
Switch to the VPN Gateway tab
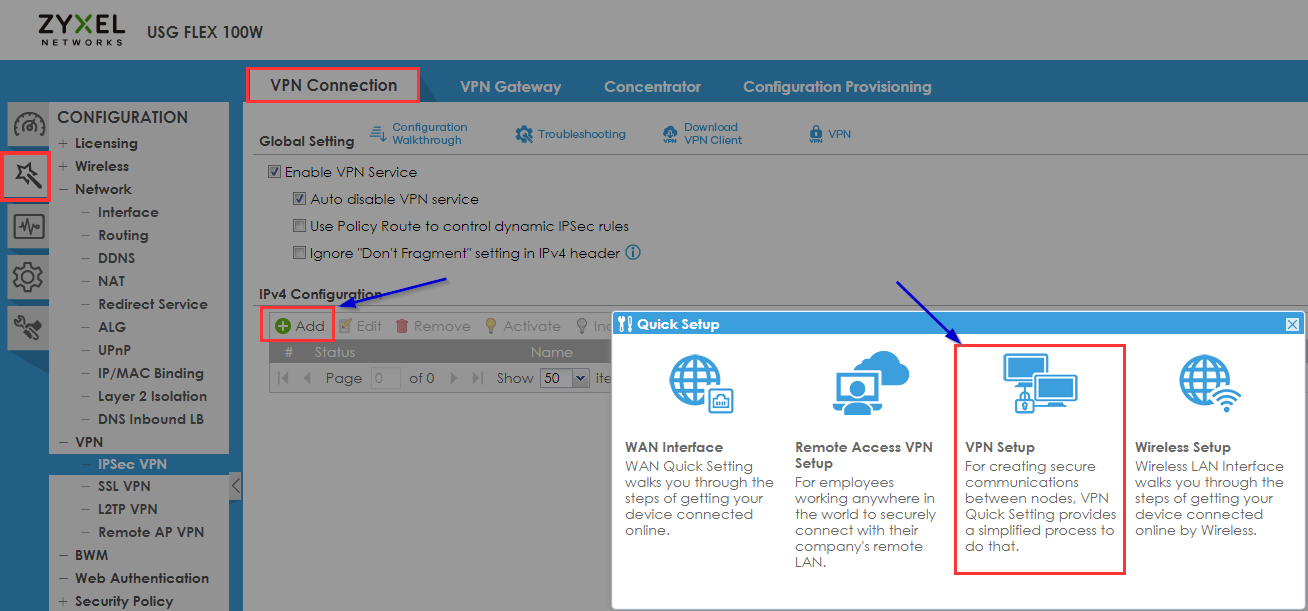pos(510,86)
